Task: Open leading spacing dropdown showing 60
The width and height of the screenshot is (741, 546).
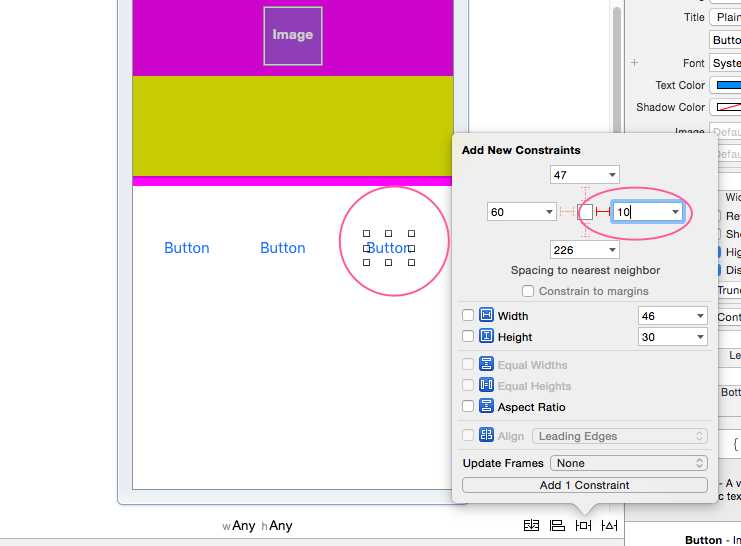Action: [549, 212]
